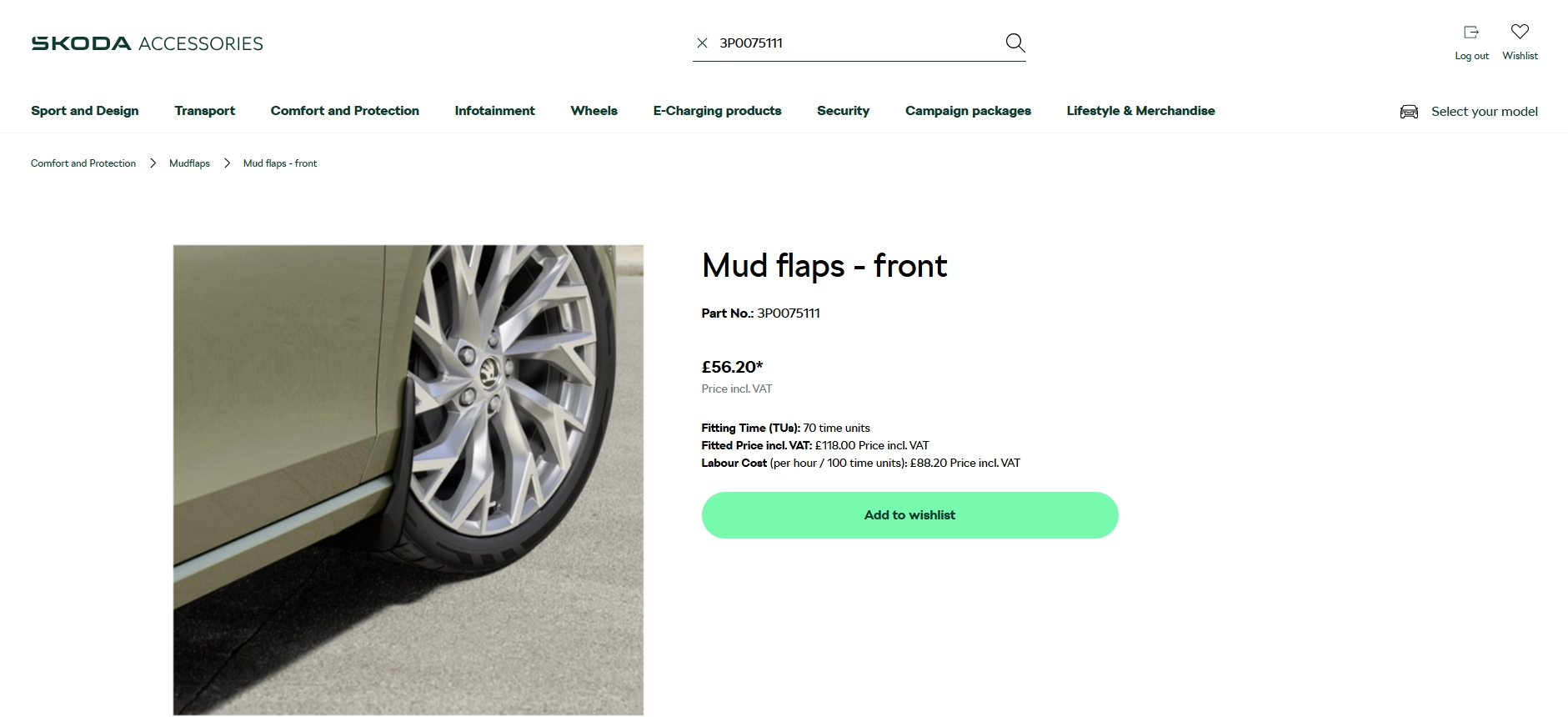Open Lifestyle & Merchandise menu
The height and width of the screenshot is (717, 1568).
pos(1140,111)
